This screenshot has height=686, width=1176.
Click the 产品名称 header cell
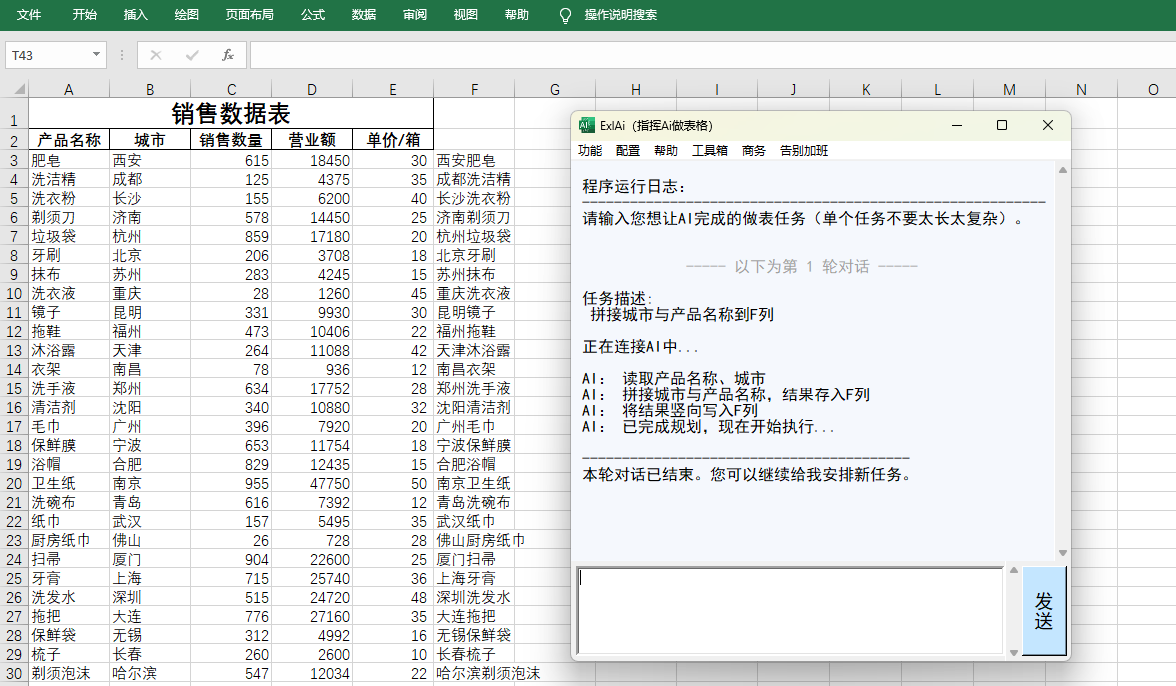click(69, 139)
